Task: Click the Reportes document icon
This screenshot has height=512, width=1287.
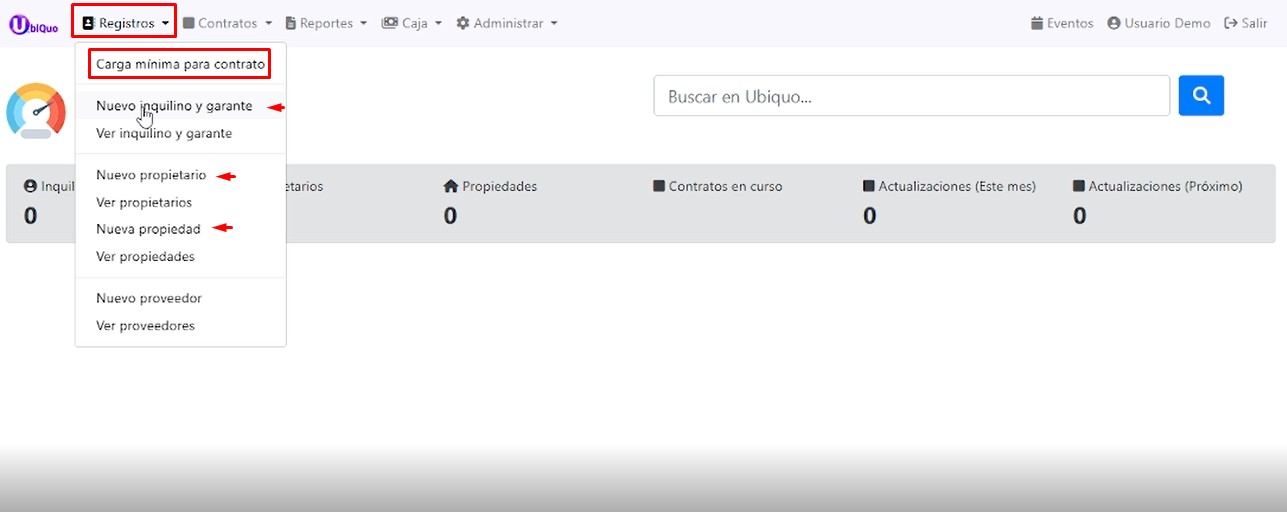Action: [x=291, y=23]
